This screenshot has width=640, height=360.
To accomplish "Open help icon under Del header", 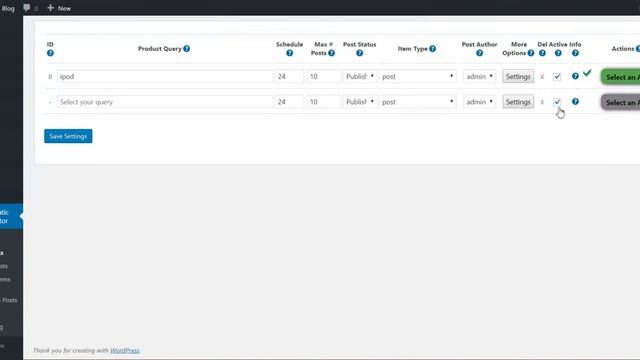I will [542, 53].
